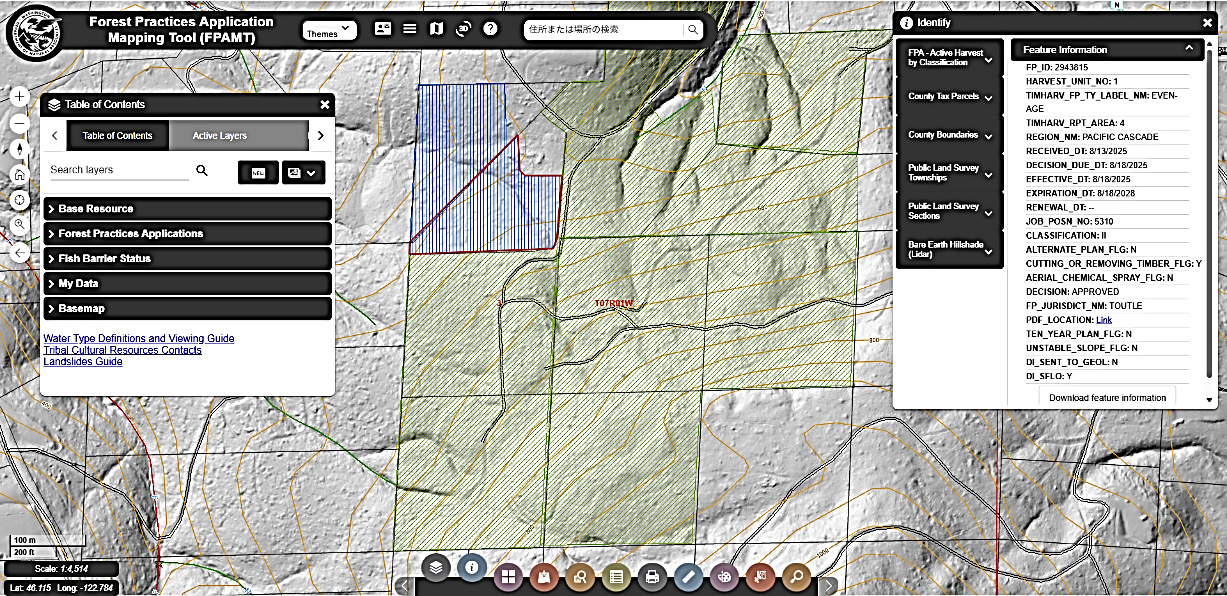Open the image options dropdown in Table of Contents
1227x596 pixels.
point(303,172)
